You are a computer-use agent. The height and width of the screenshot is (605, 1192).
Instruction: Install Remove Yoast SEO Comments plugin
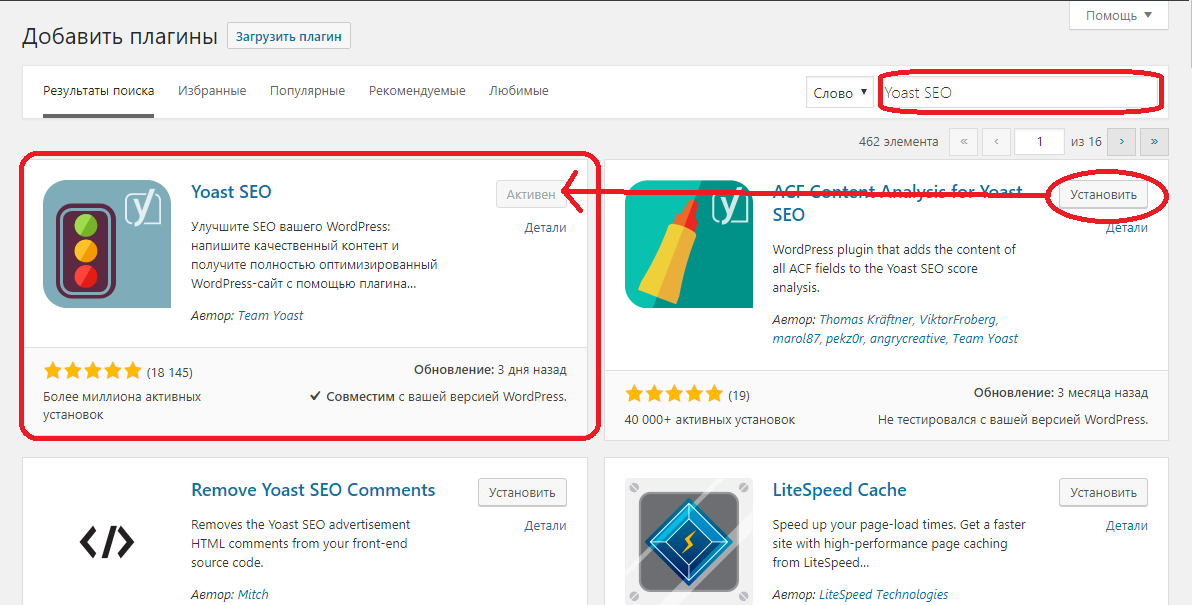coord(522,493)
